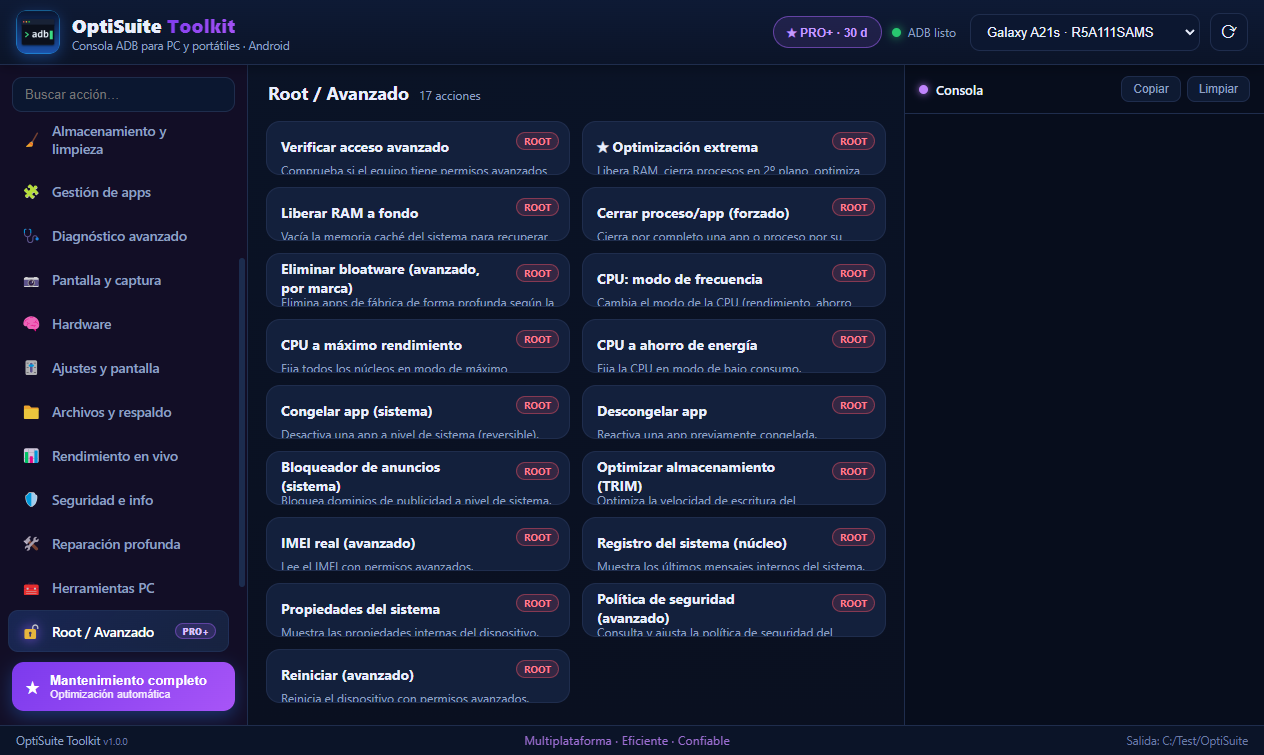Click the sidebar vertical scrollbar

[241, 422]
